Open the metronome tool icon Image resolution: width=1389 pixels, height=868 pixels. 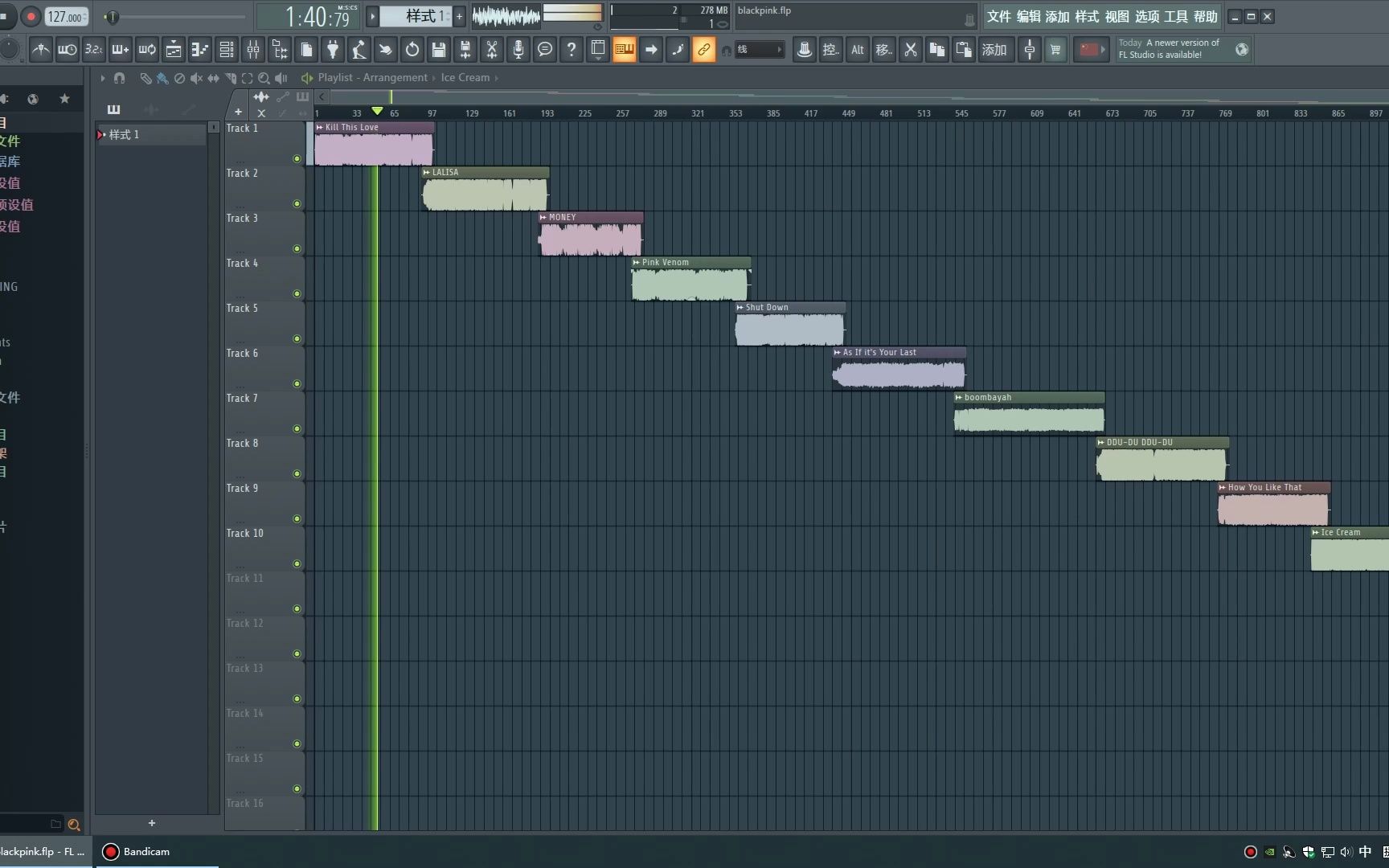tap(40, 50)
